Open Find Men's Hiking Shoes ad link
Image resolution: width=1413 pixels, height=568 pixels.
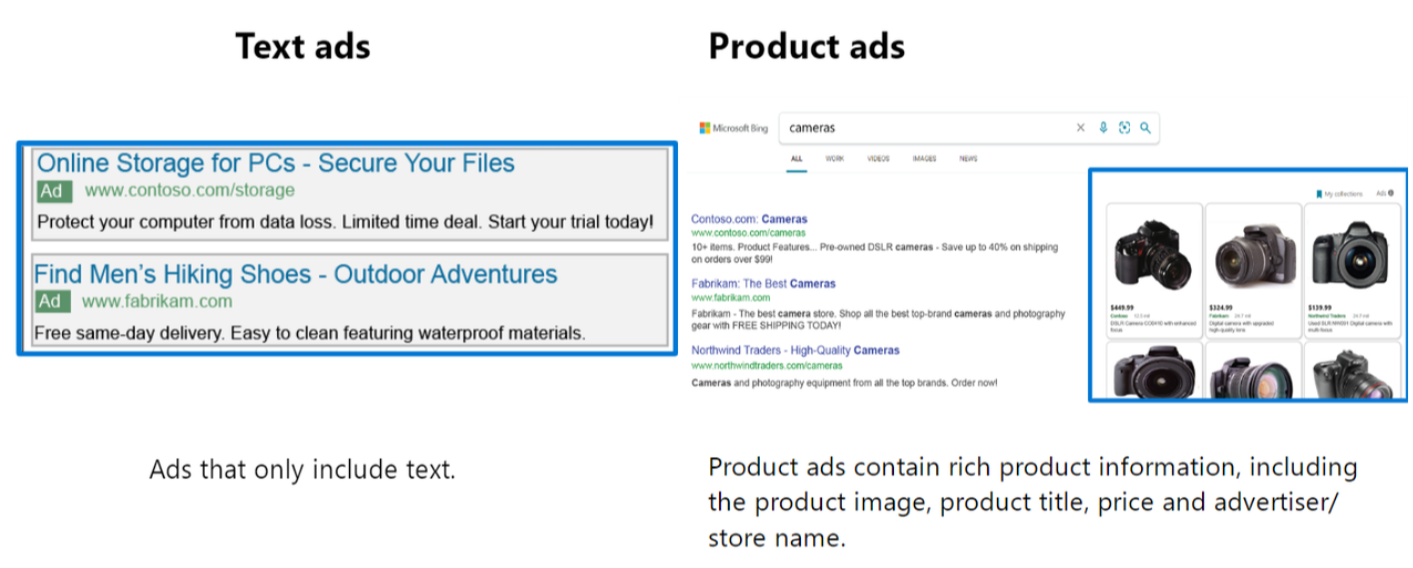[295, 274]
